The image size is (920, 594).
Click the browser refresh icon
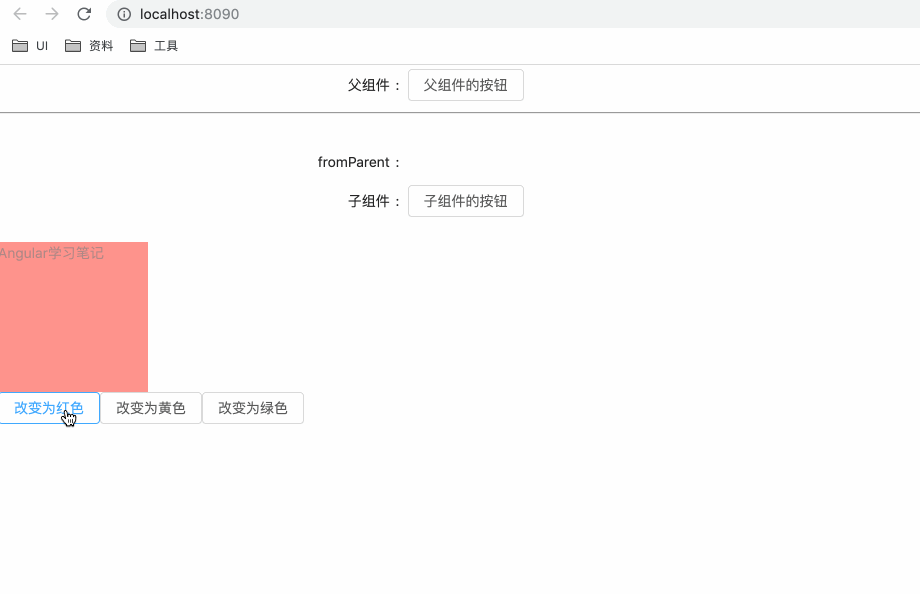(x=84, y=14)
